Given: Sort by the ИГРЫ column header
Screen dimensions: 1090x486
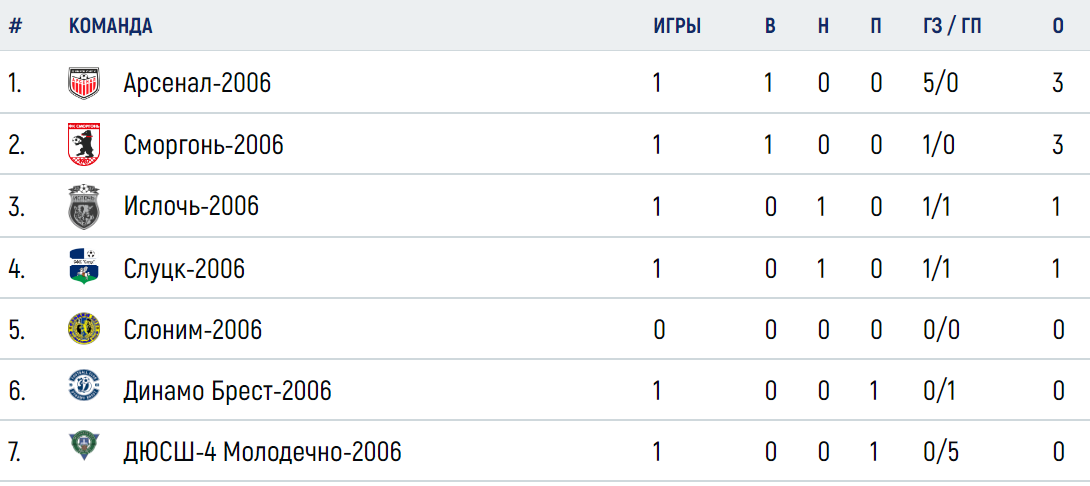Looking at the screenshot, I should (x=677, y=26).
